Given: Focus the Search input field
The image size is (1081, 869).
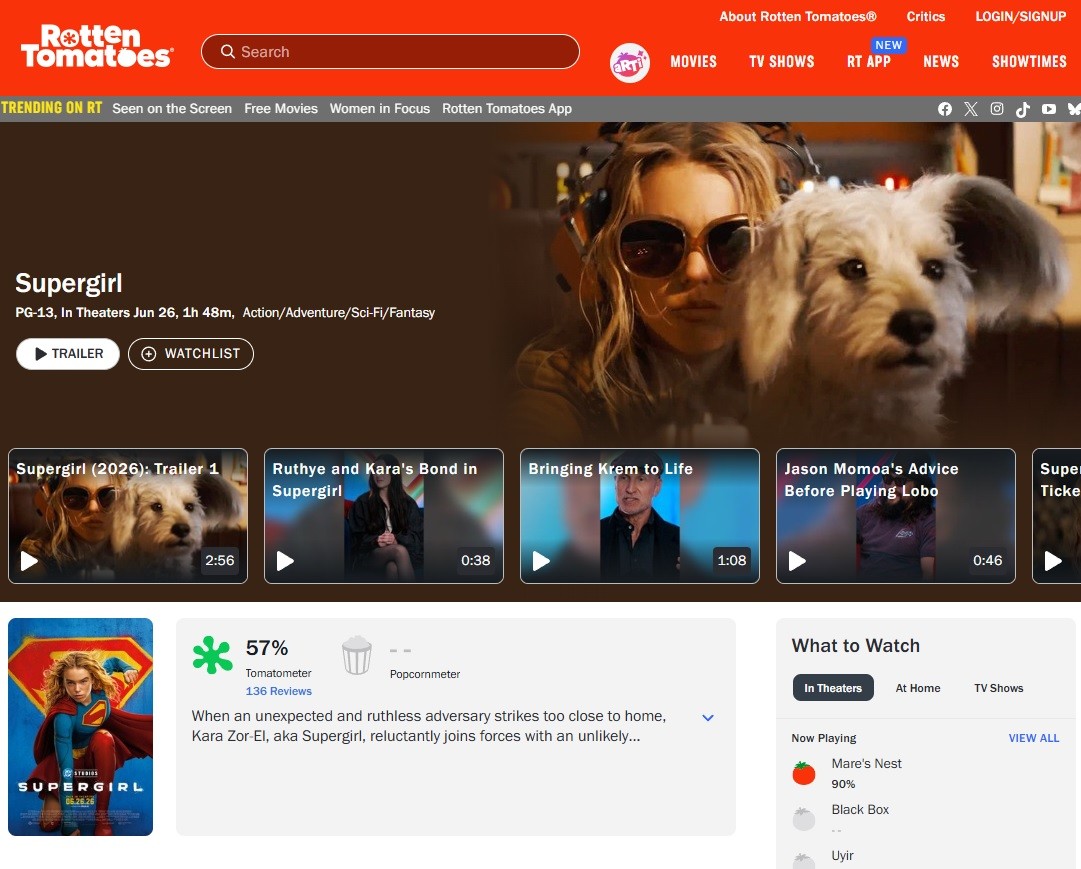Looking at the screenshot, I should coord(390,52).
